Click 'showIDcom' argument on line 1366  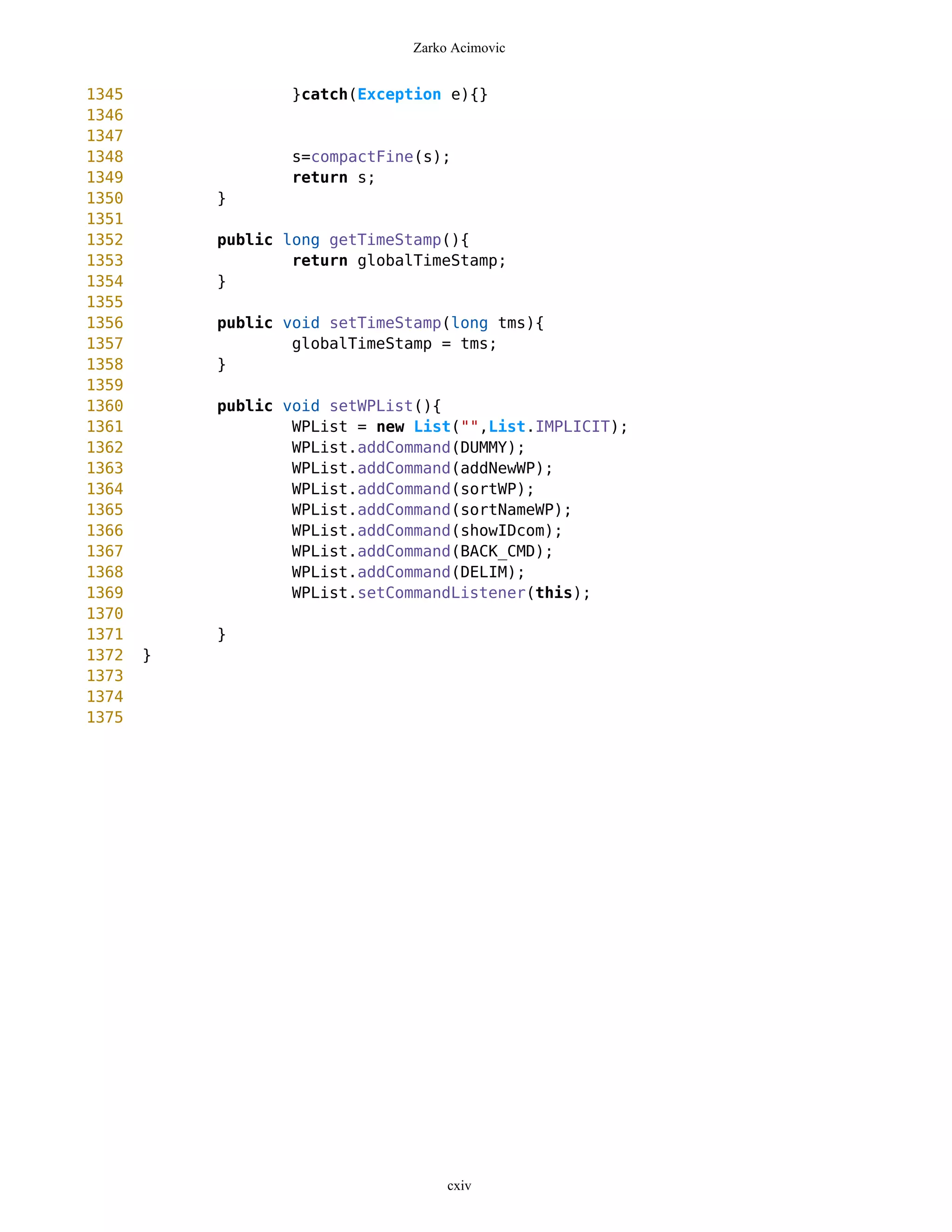click(502, 531)
